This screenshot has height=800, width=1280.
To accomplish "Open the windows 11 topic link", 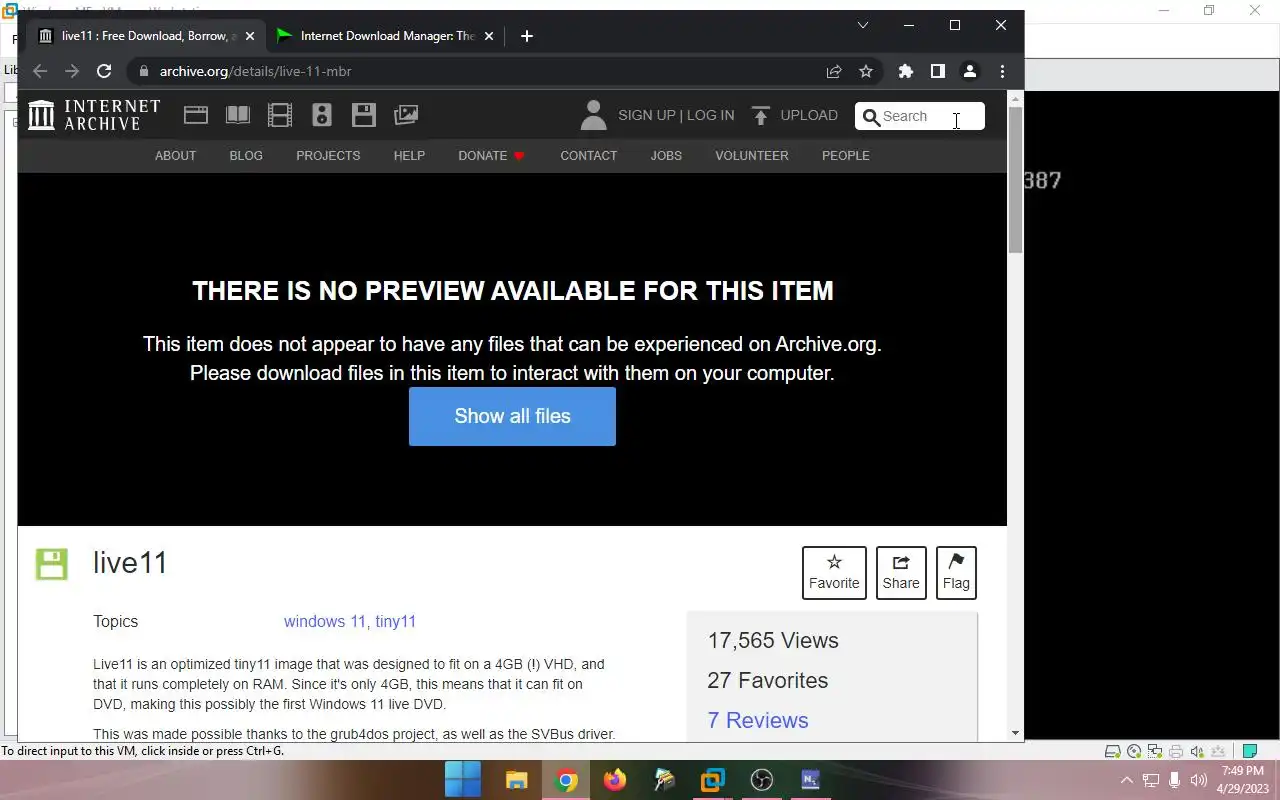I will pyautogui.click(x=325, y=621).
